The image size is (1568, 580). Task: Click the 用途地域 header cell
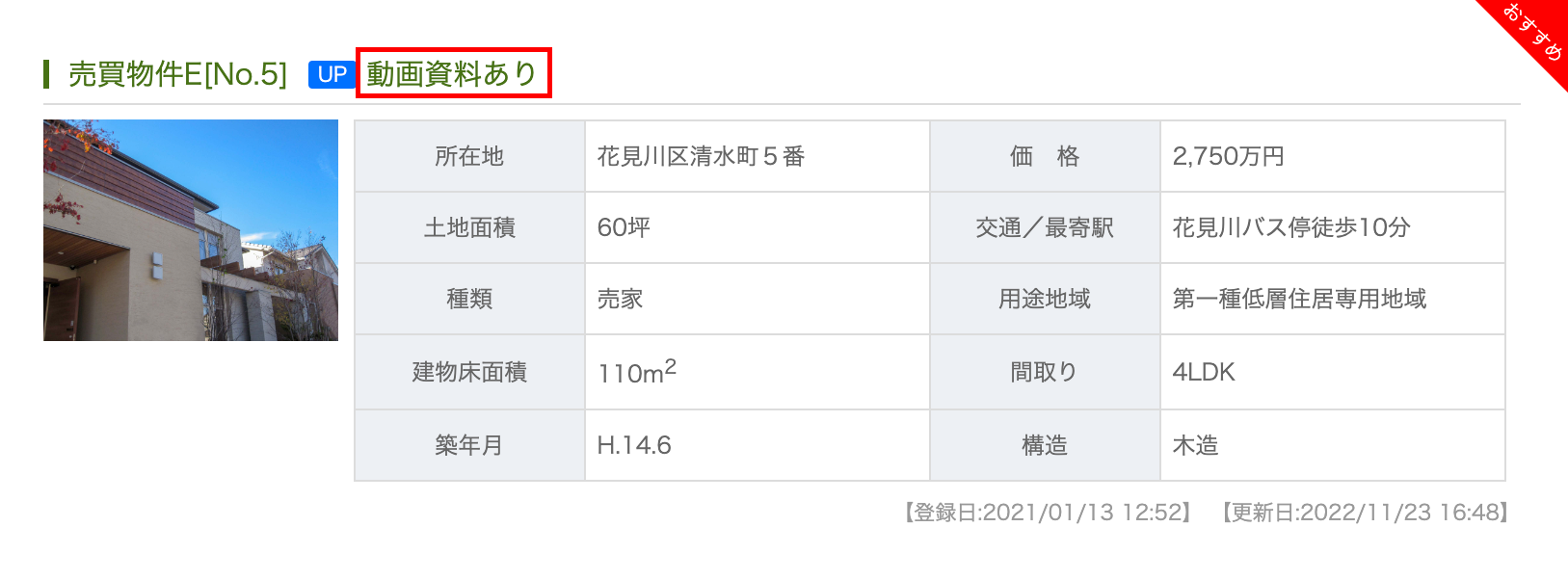(x=1045, y=299)
